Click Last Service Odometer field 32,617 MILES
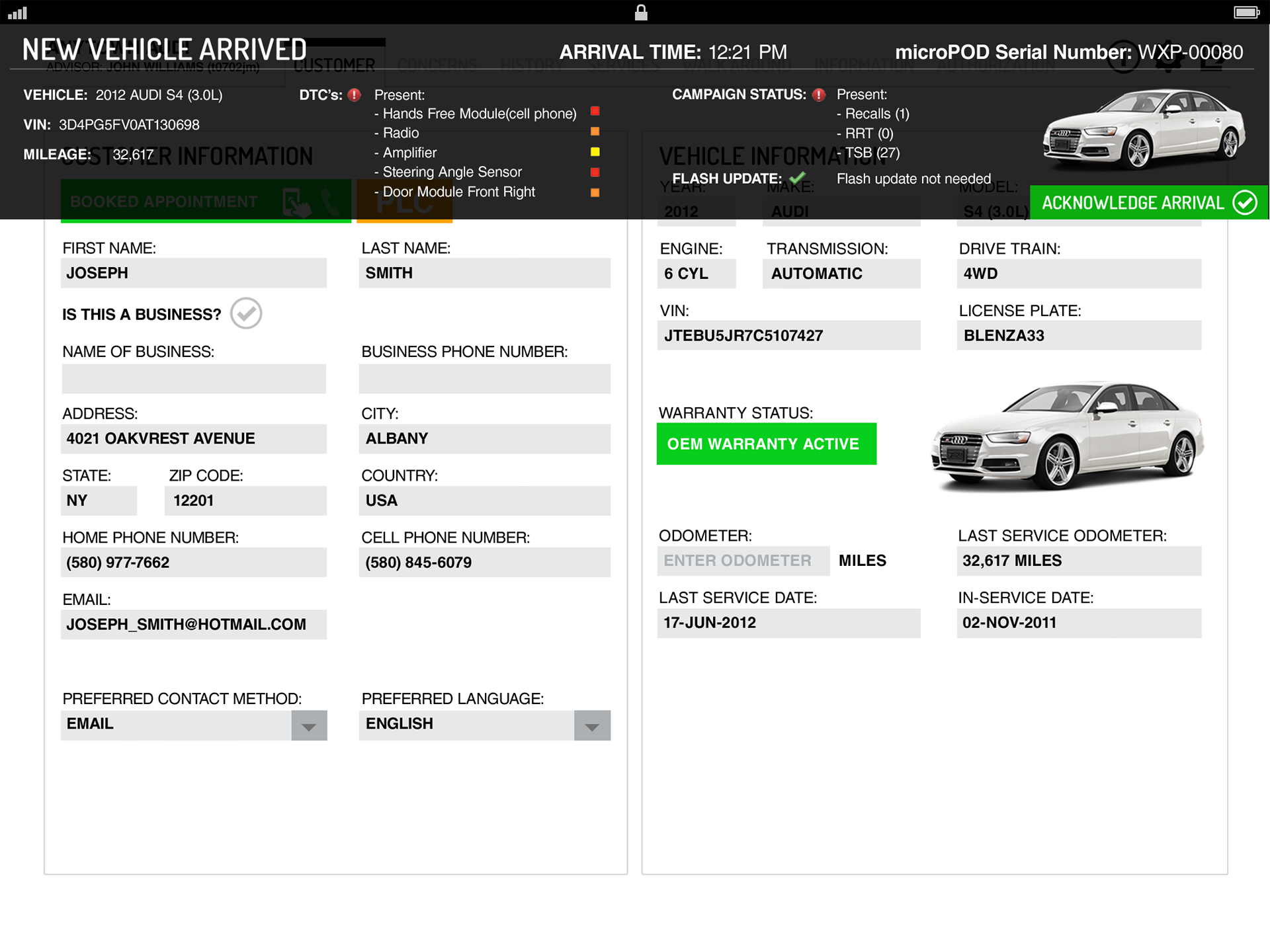 point(1079,561)
